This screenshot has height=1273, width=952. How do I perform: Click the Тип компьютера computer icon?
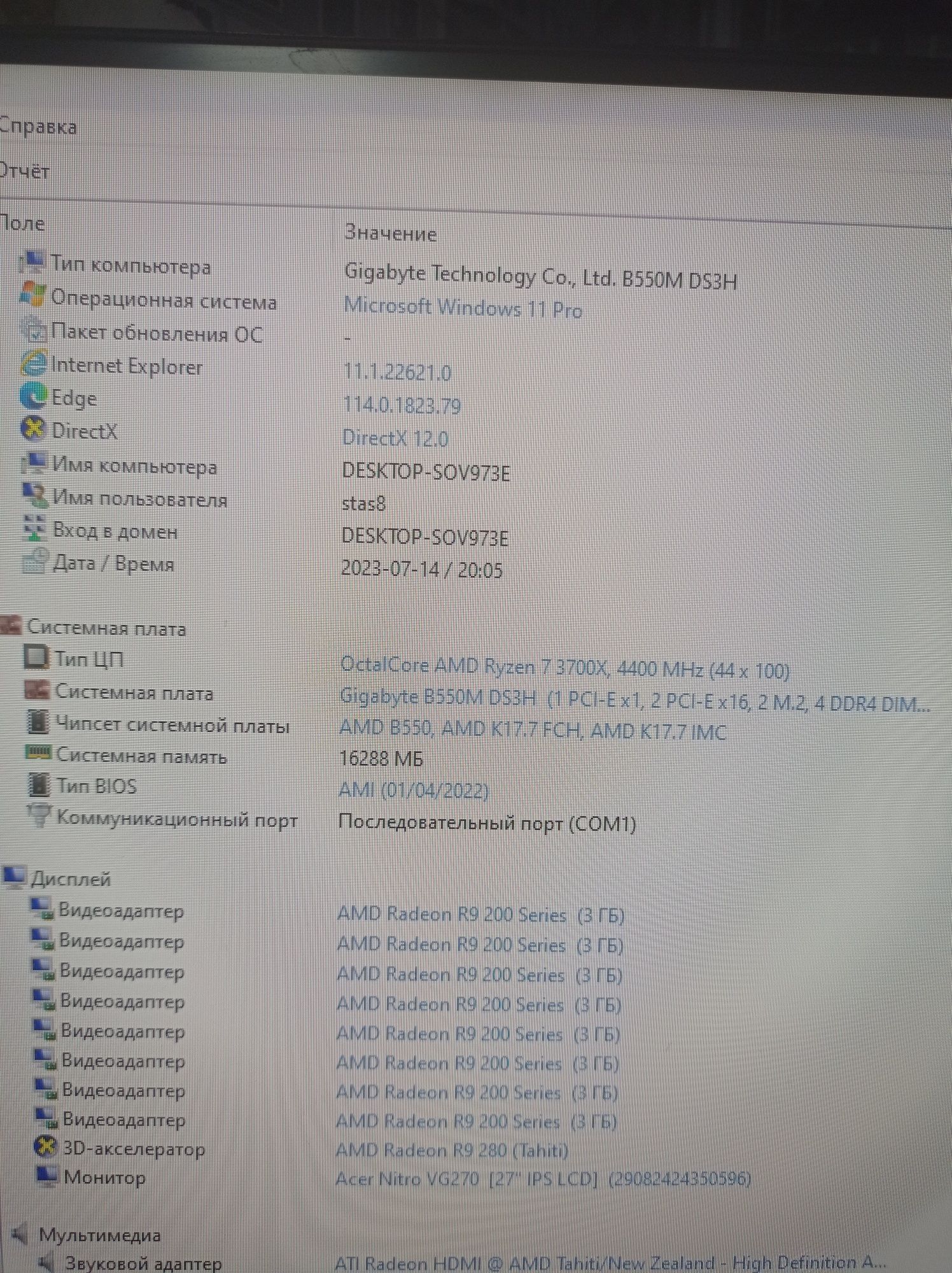[32, 262]
